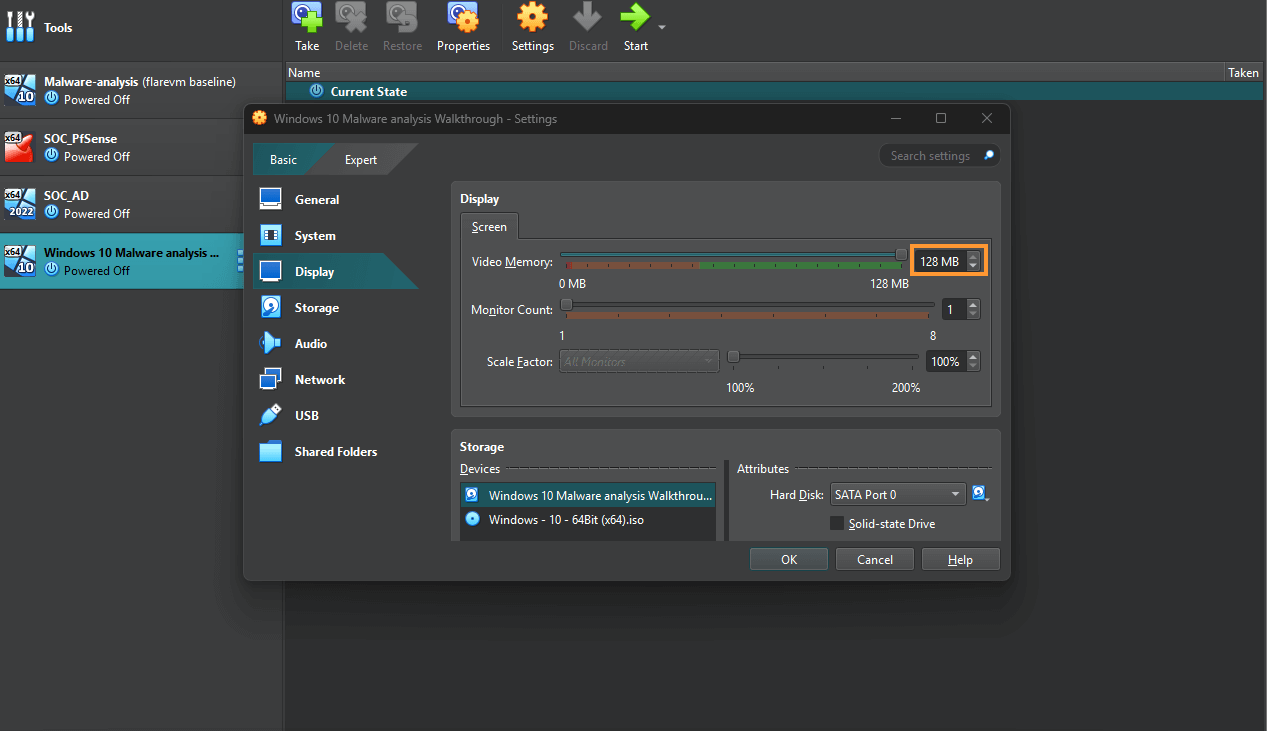Open the Tools entry in the VM manager
This screenshot has width=1267, height=731.
(x=141, y=28)
